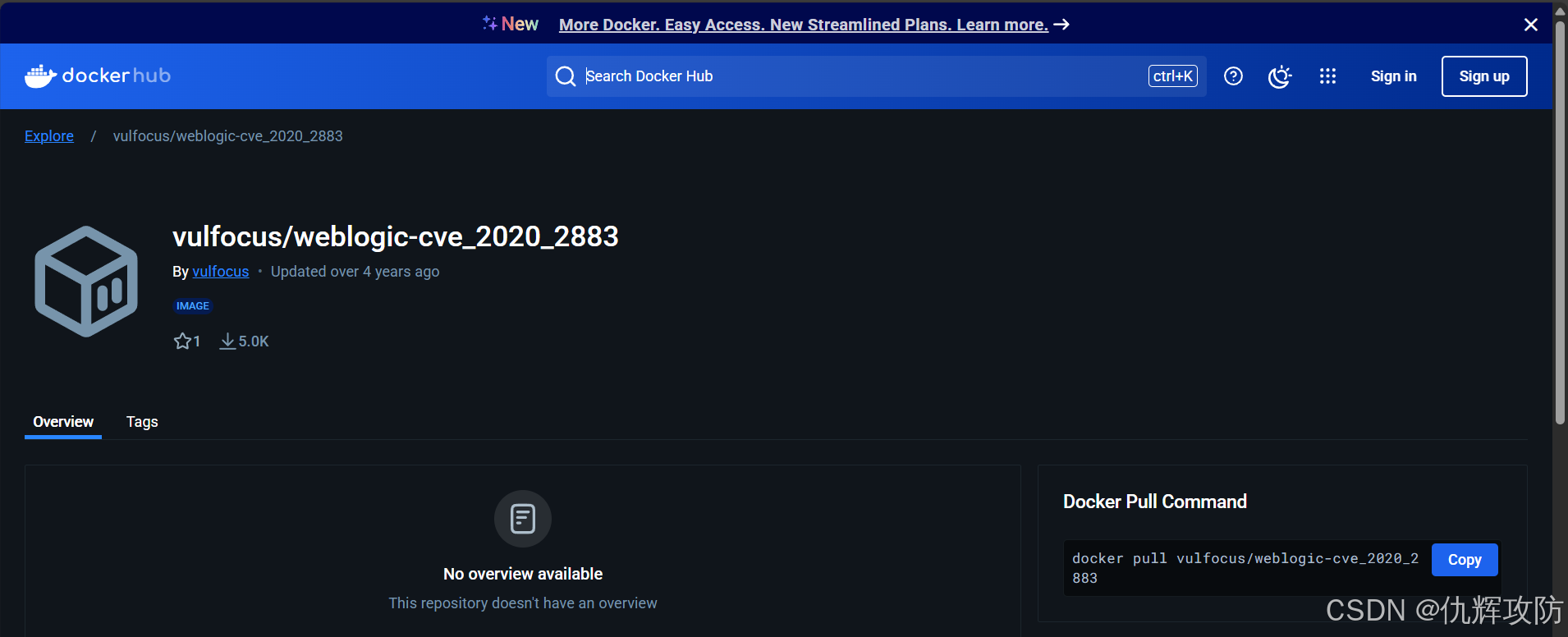Click the ctrl+K shortcut badge
The image size is (1568, 637).
click(1172, 76)
